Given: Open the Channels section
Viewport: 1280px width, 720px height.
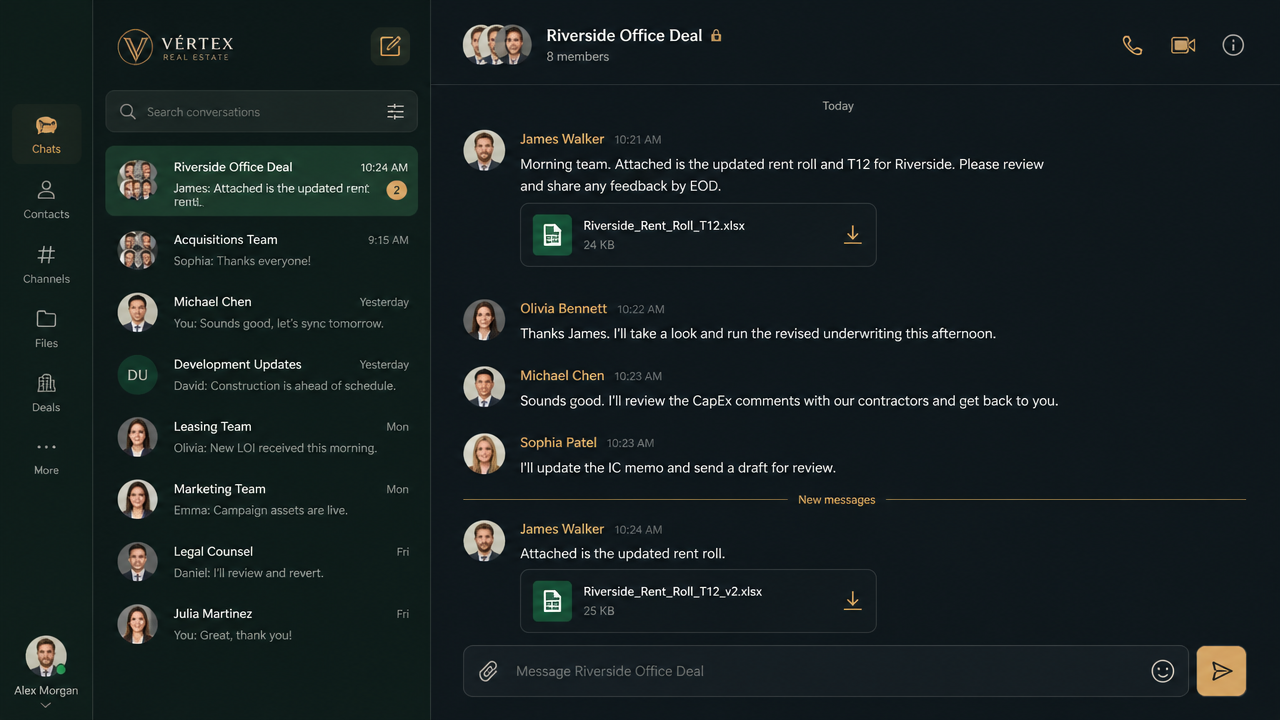Looking at the screenshot, I should 46,265.
